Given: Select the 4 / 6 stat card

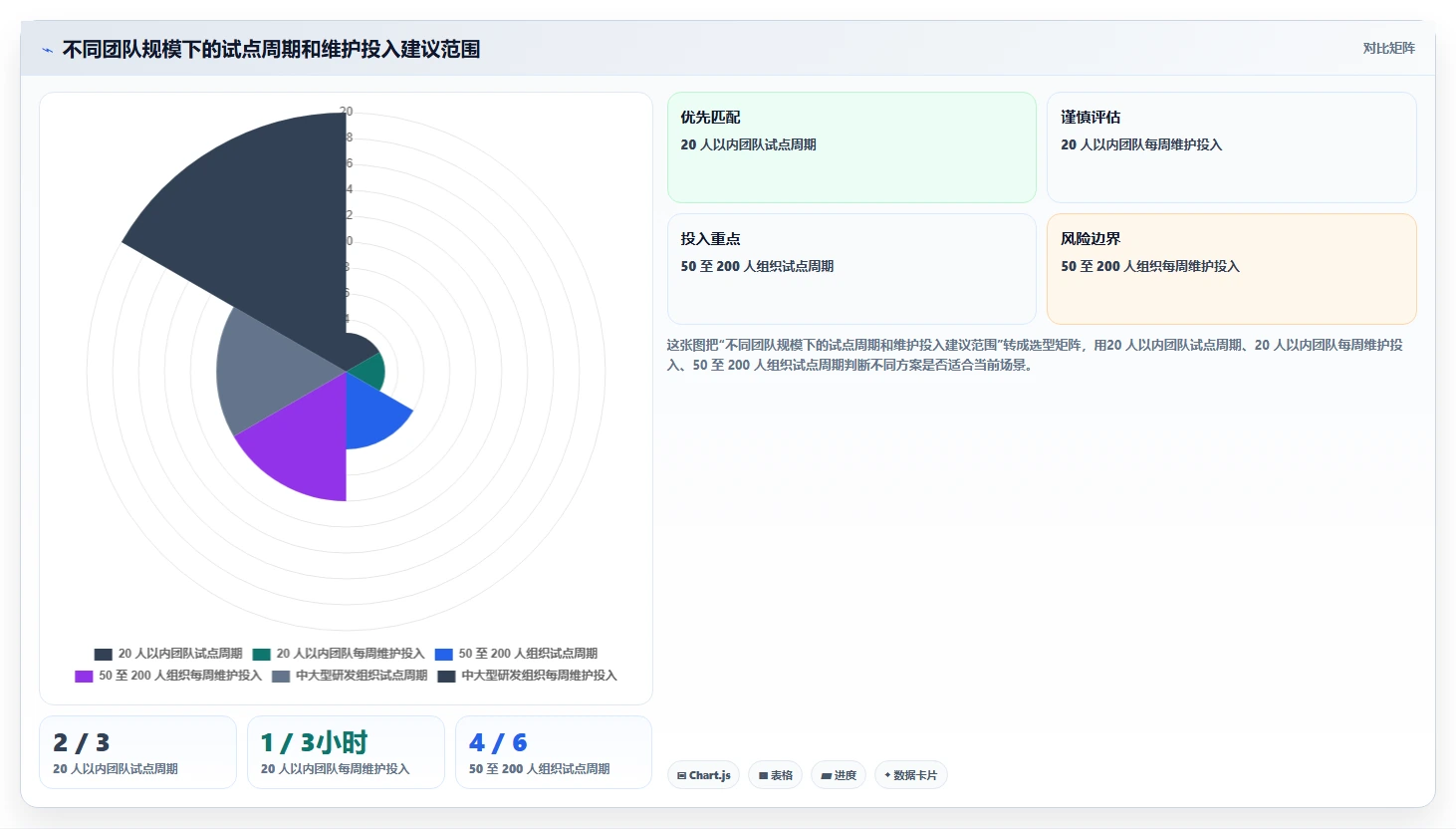Looking at the screenshot, I should (554, 752).
